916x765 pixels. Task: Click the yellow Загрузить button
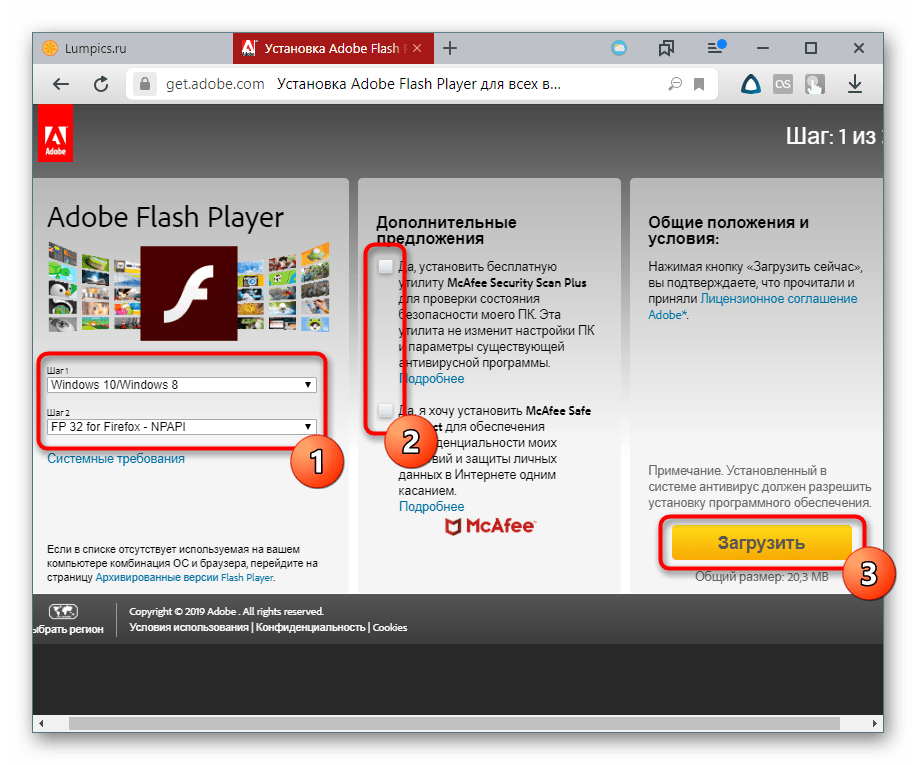coord(761,543)
